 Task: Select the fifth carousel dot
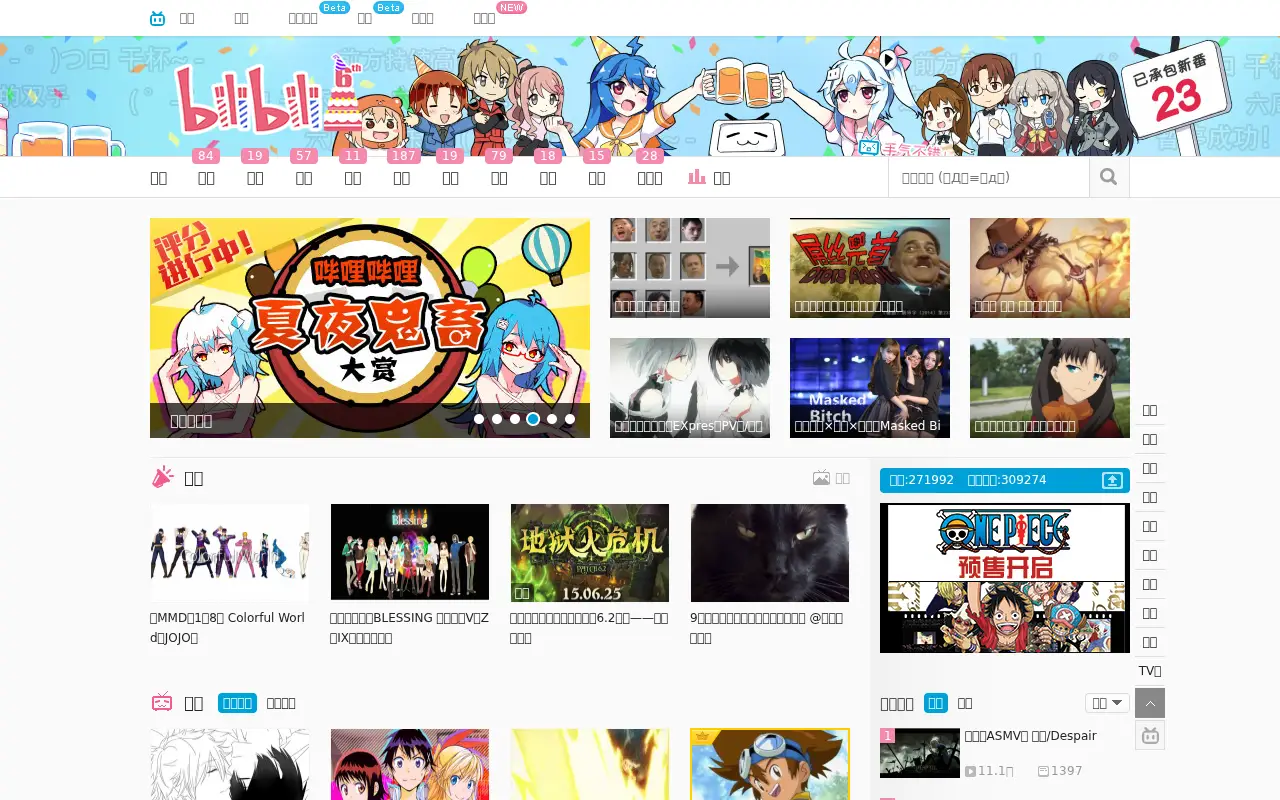552,419
